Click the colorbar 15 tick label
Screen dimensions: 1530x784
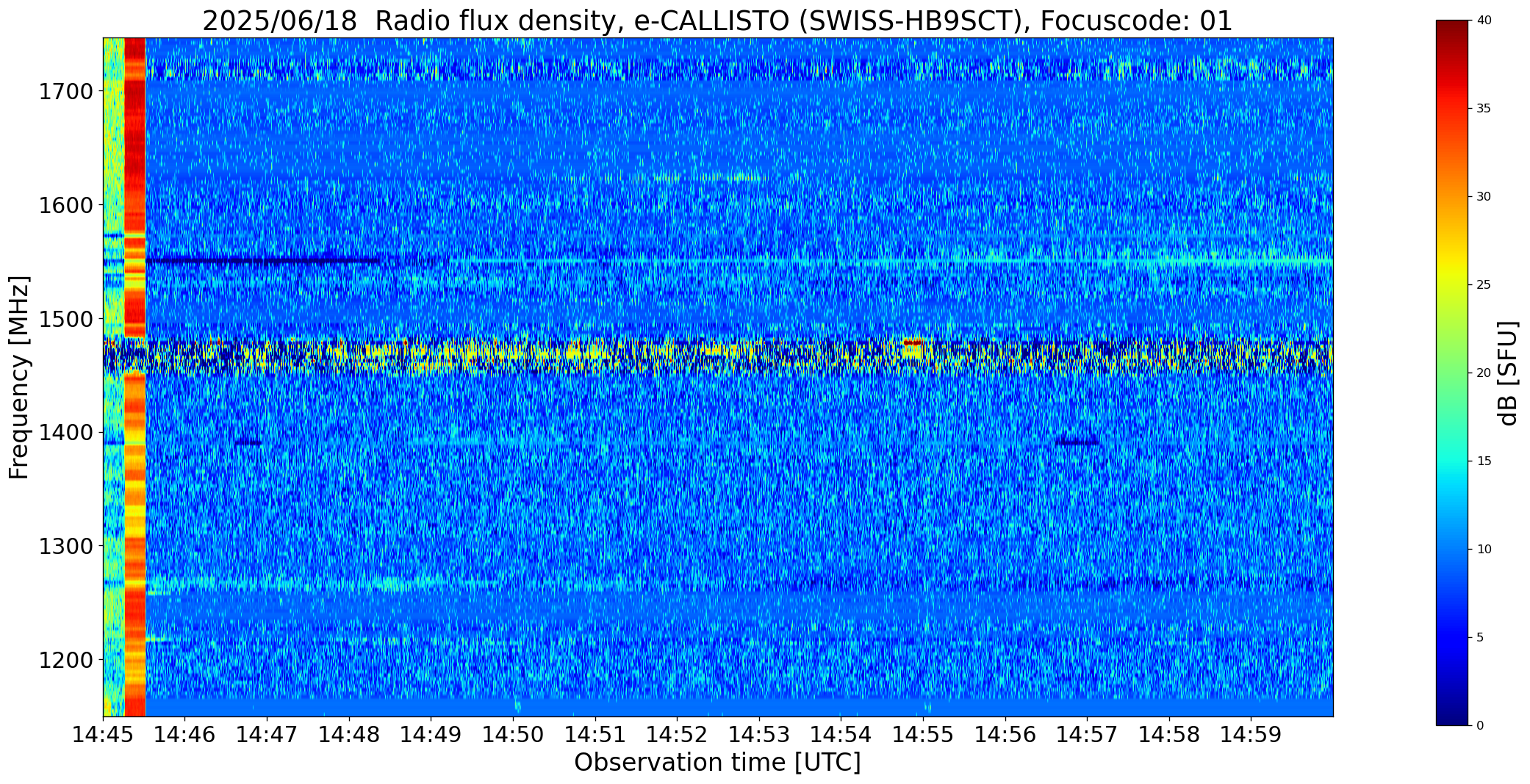(x=1484, y=461)
